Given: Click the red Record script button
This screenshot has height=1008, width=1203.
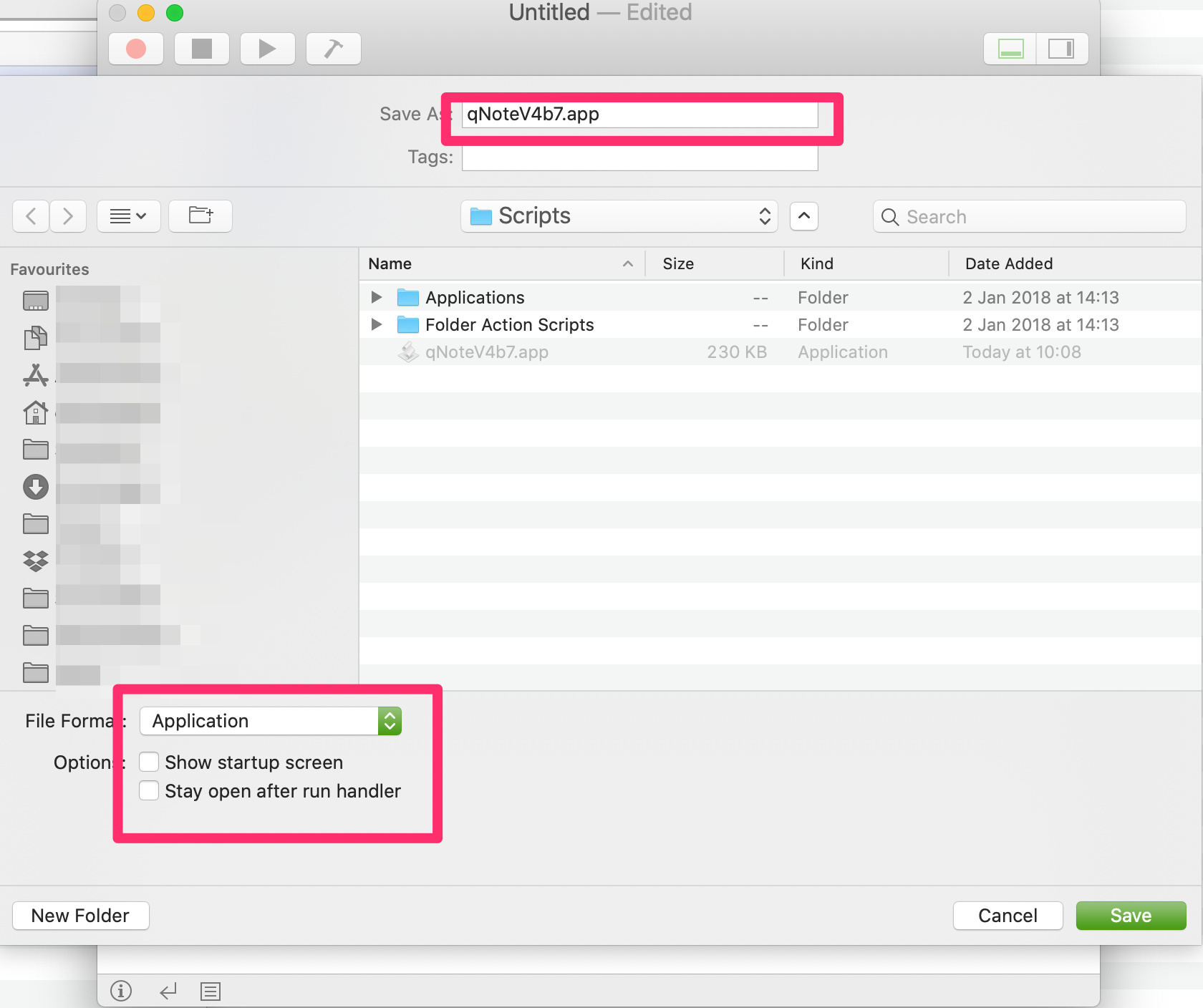Looking at the screenshot, I should [x=136, y=49].
